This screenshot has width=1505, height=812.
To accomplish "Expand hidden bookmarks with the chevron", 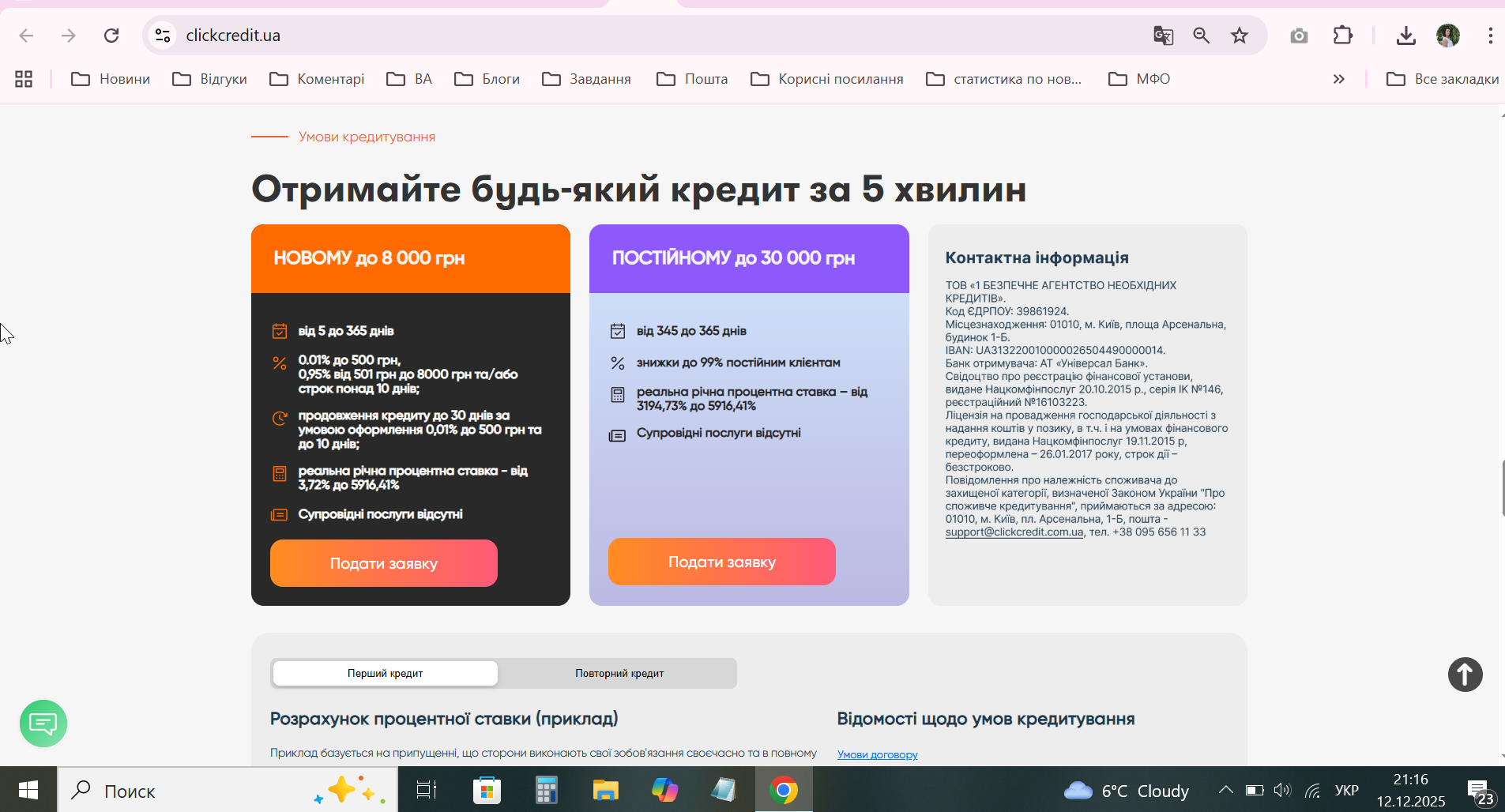I will [1338, 79].
